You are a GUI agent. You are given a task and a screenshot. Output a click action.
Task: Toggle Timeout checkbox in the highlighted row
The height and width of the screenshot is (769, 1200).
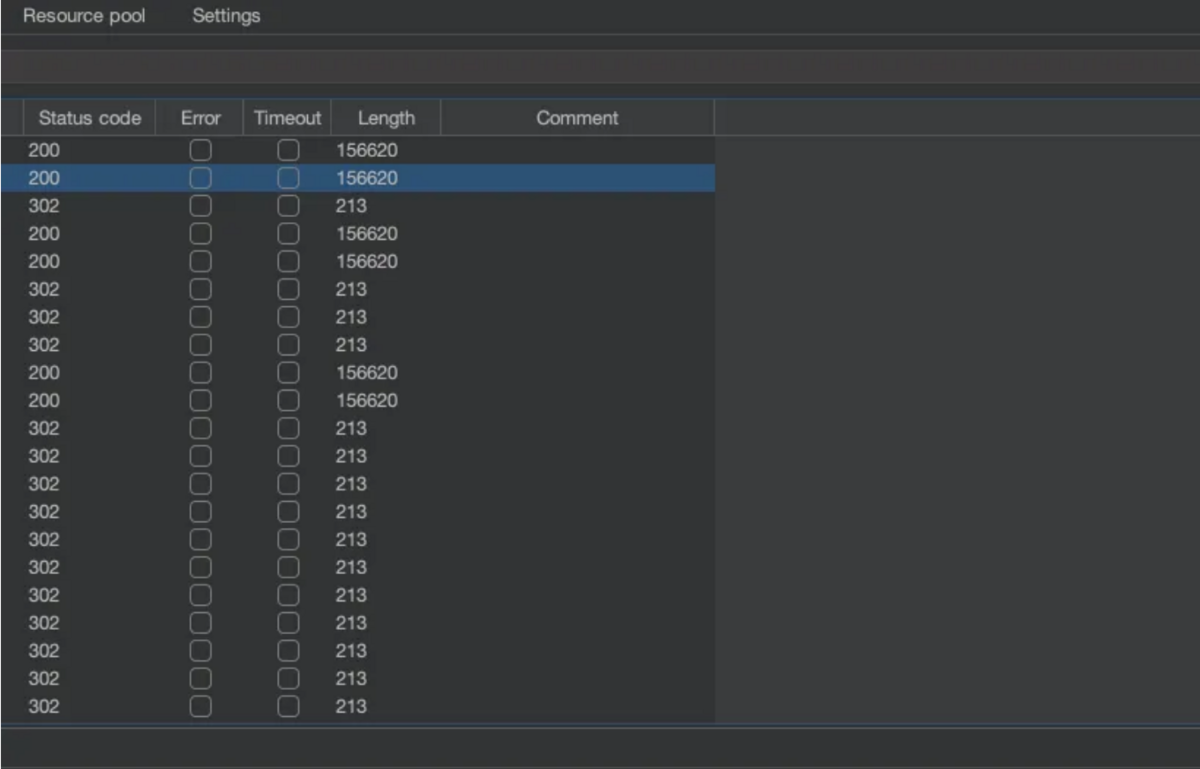pyautogui.click(x=288, y=178)
